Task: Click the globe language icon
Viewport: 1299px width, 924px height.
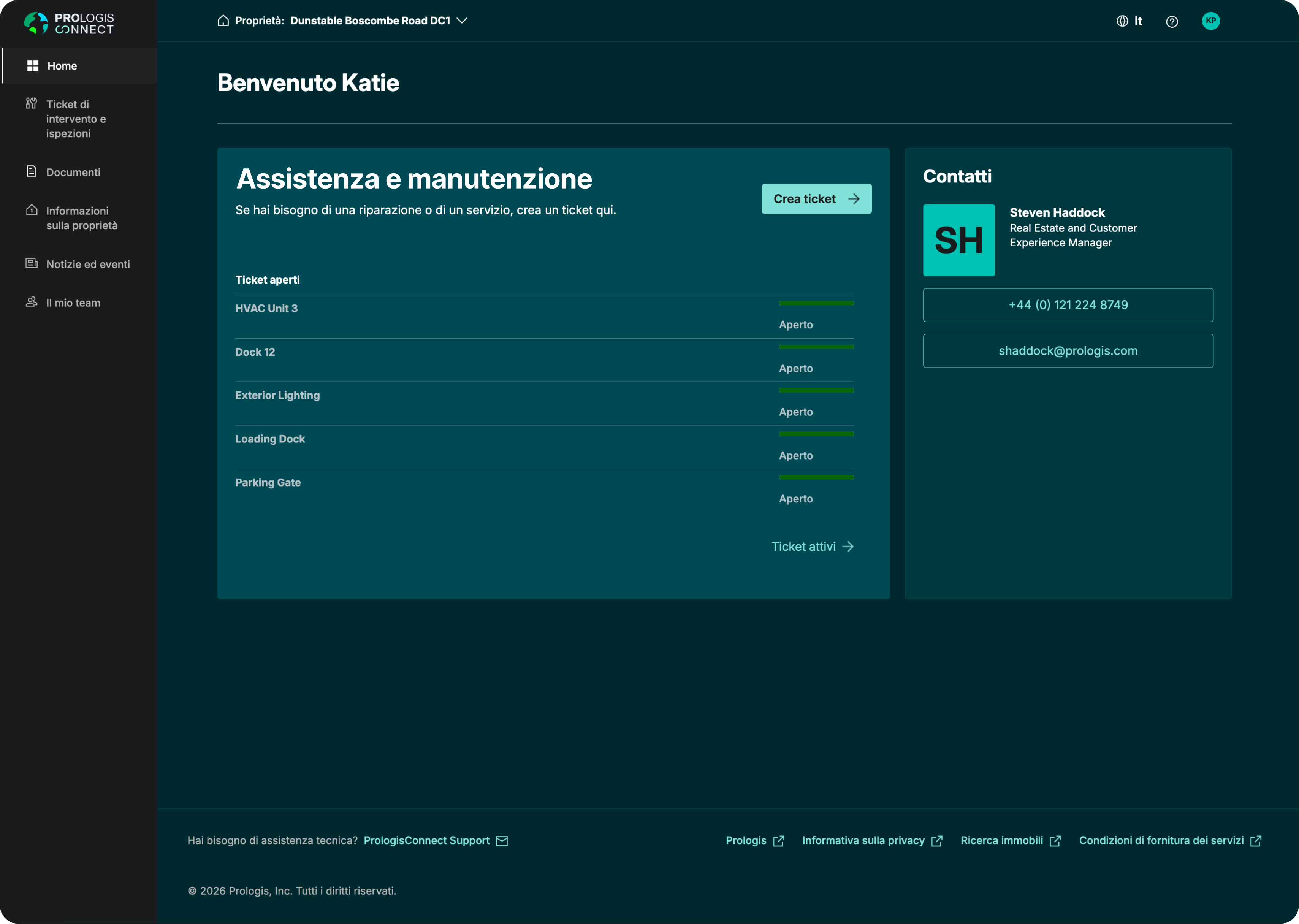Action: (1122, 21)
